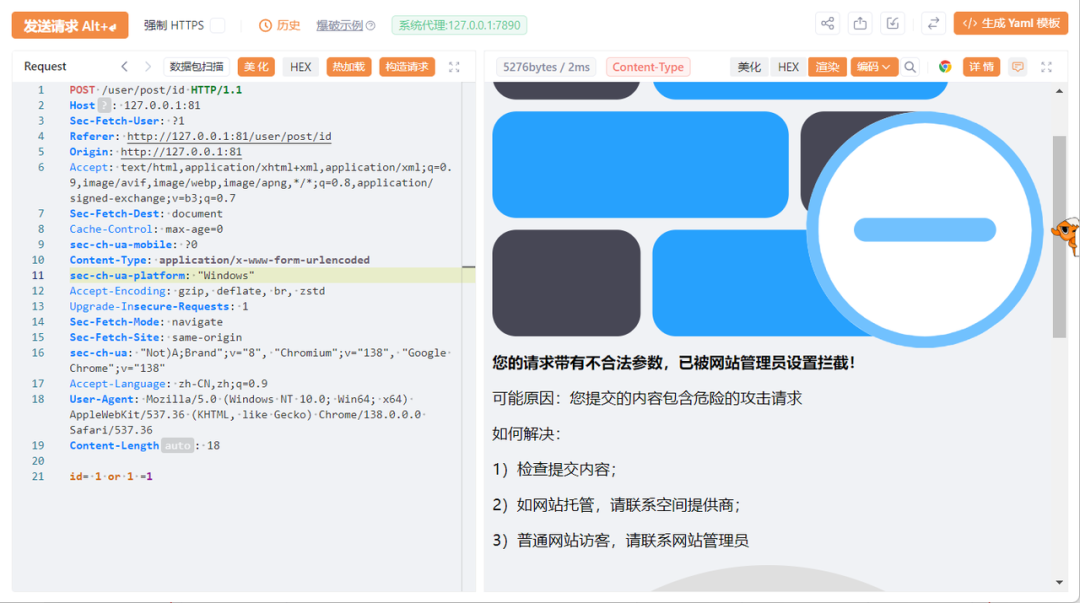Click the system proxy 127.0.0.1:7890 tag
This screenshot has height=603, width=1080.
point(459,25)
